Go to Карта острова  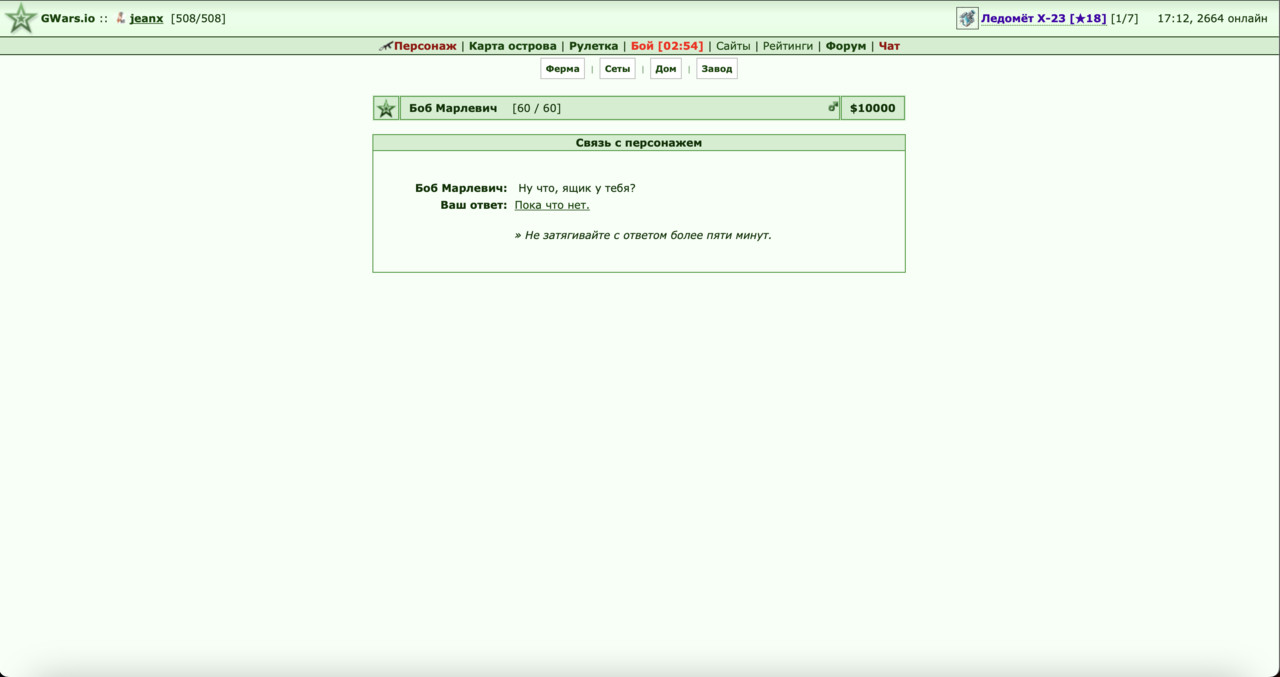(x=513, y=46)
